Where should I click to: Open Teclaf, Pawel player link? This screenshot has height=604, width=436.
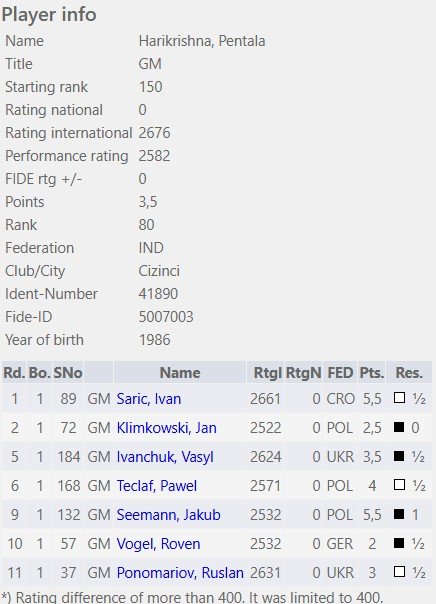point(157,486)
